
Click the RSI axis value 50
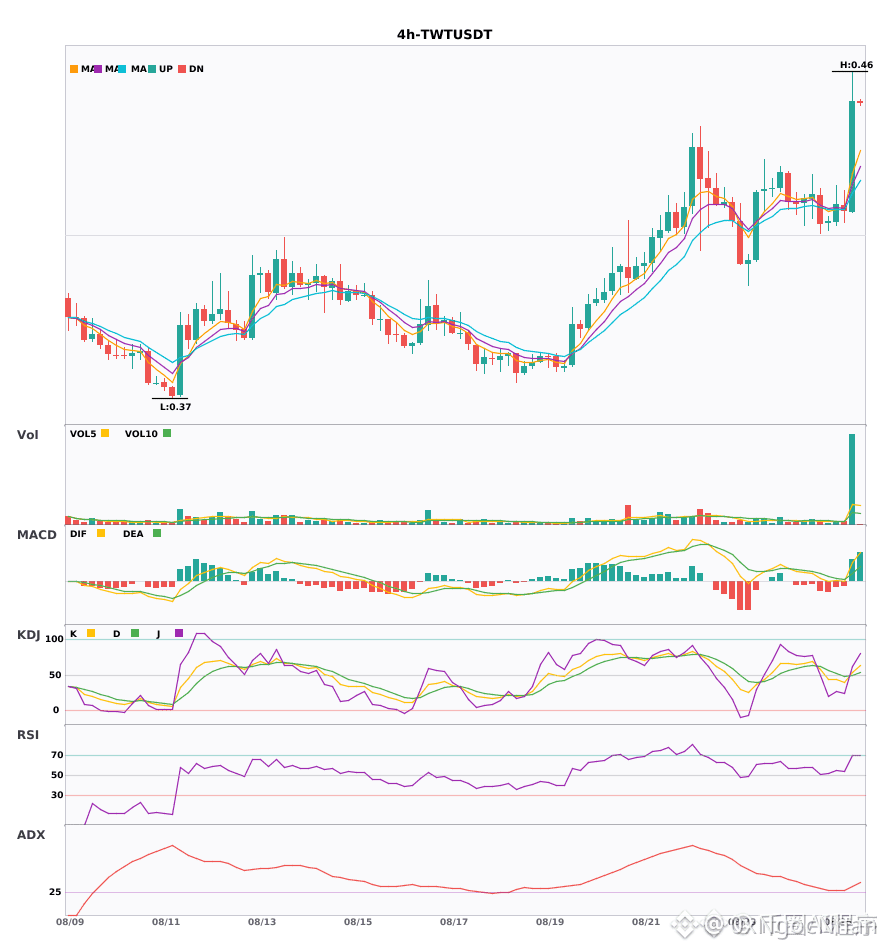pyautogui.click(x=57, y=775)
